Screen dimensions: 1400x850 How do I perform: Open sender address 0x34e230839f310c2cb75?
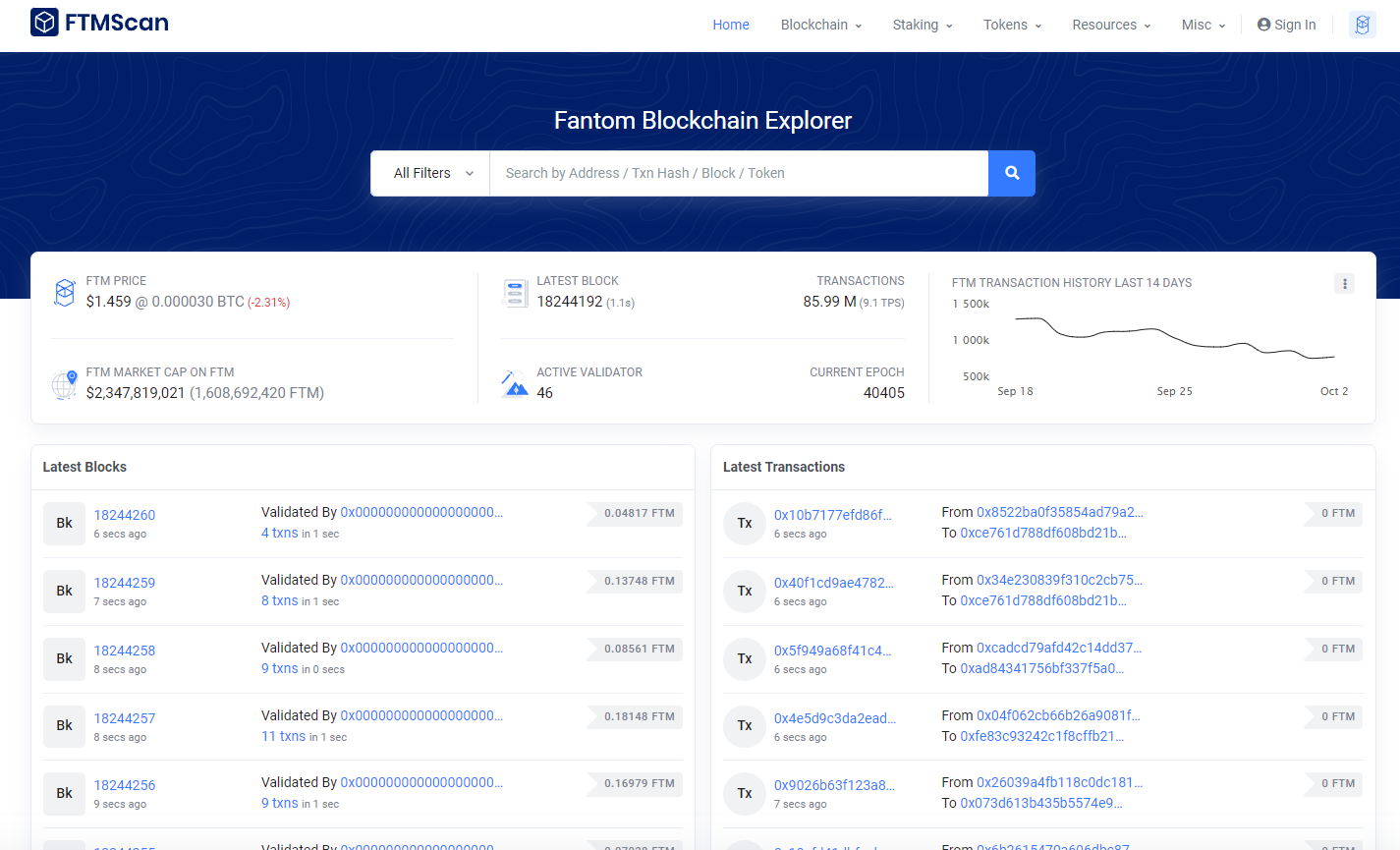click(1059, 580)
